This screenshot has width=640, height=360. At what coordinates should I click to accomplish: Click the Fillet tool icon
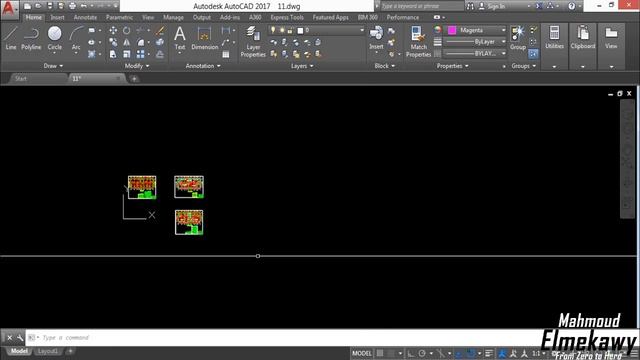point(140,42)
